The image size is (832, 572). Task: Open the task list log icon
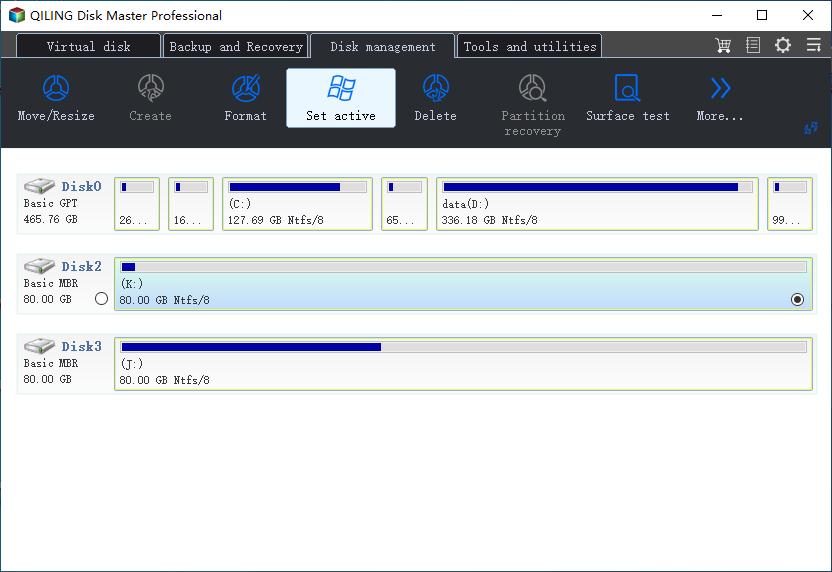pos(753,45)
